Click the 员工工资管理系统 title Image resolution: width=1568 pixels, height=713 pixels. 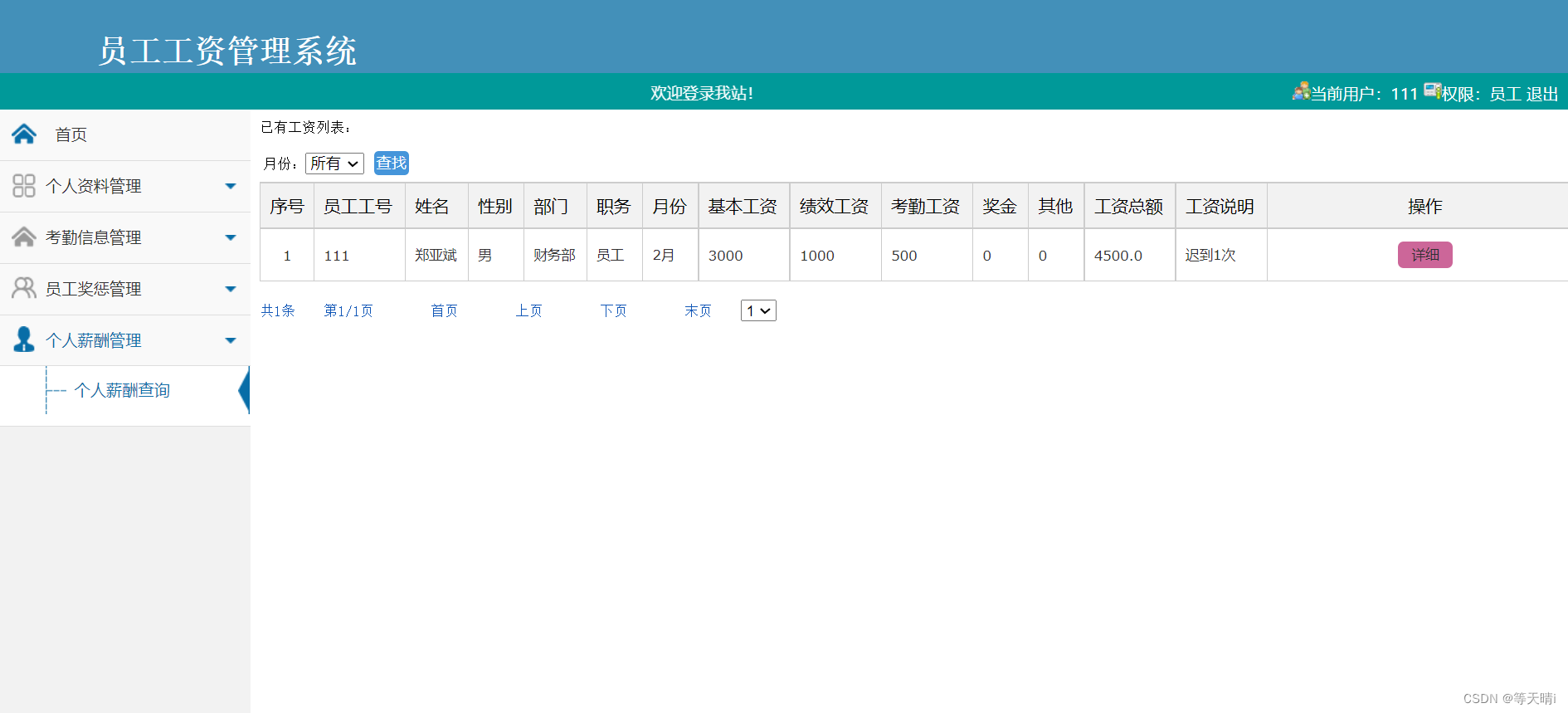227,51
